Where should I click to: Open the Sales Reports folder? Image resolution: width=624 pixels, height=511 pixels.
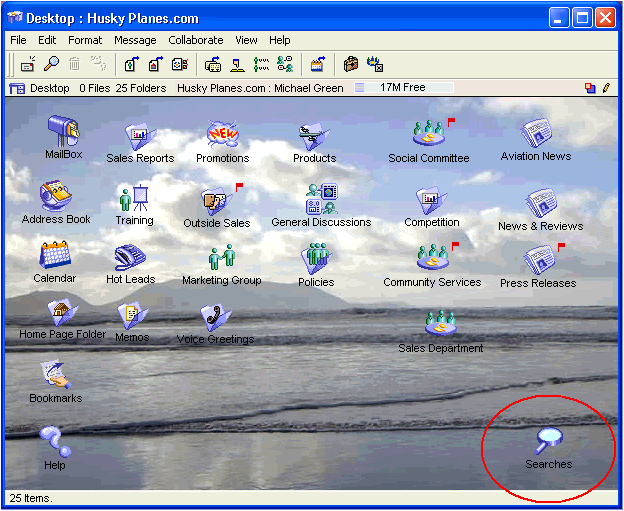139,137
